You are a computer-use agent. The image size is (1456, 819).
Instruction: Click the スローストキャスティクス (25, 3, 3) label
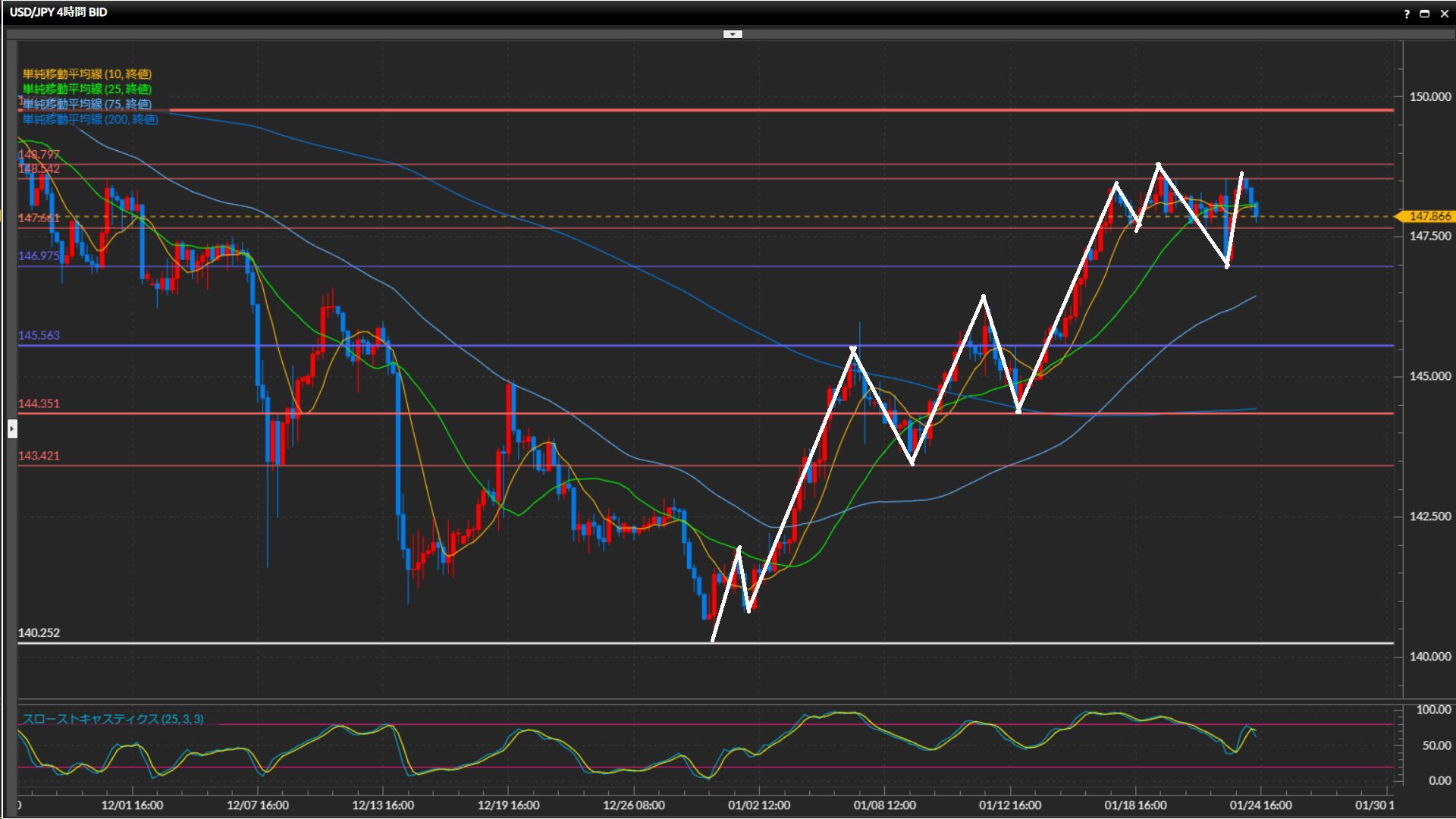pos(113,719)
